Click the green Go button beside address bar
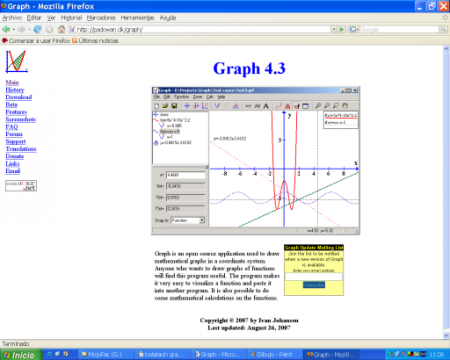This screenshot has height=360, width=450. [x=342, y=30]
